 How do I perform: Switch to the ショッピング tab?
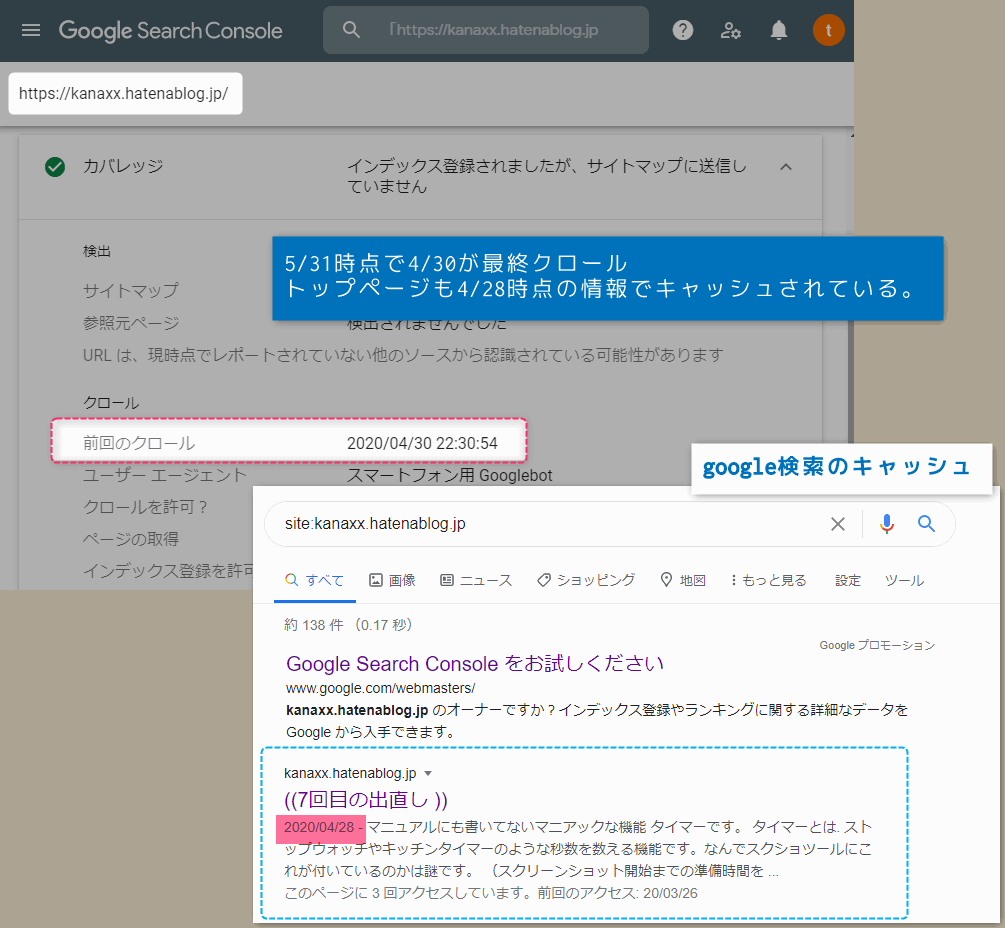586,580
